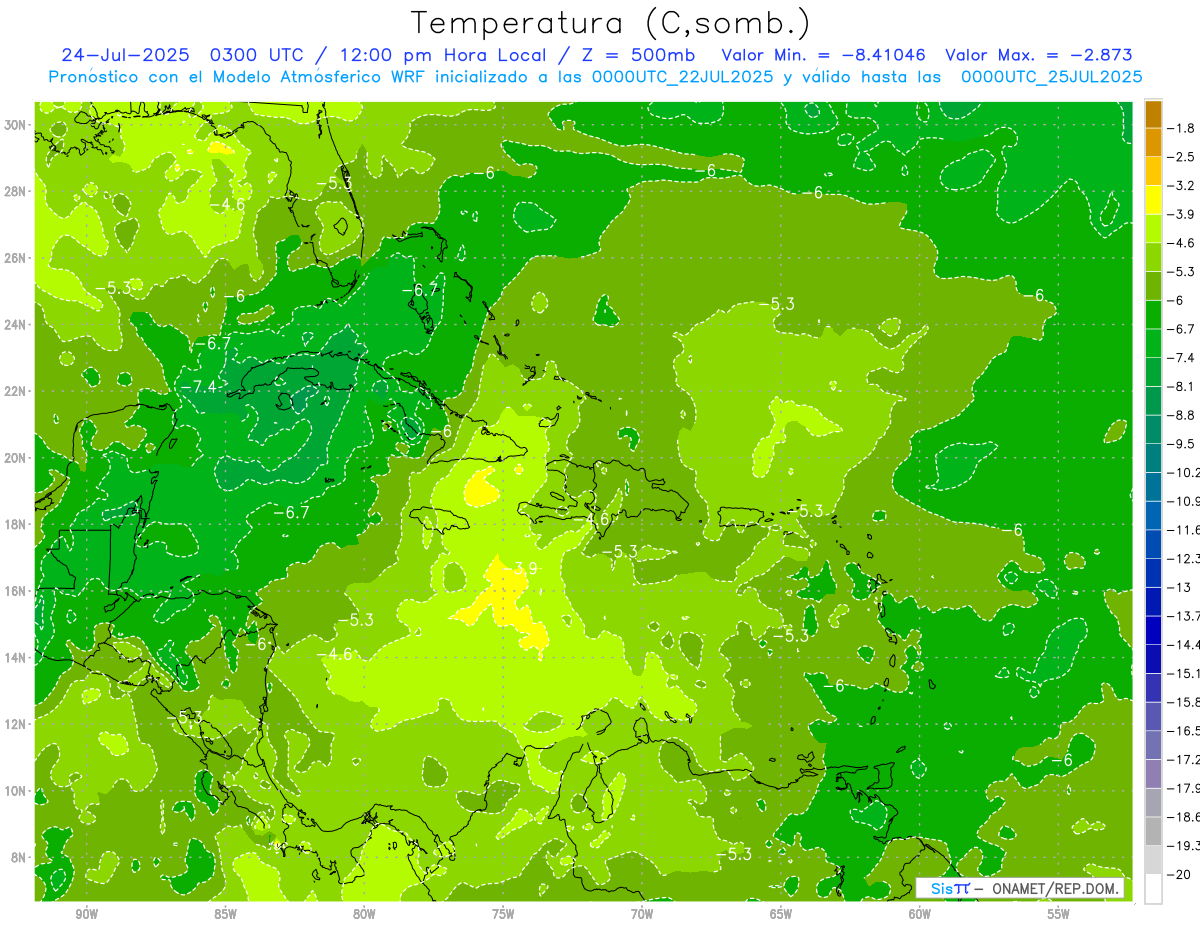This screenshot has height=927, width=1200.
Task: Click the 12N latitude axis label
Action: pos(16,724)
